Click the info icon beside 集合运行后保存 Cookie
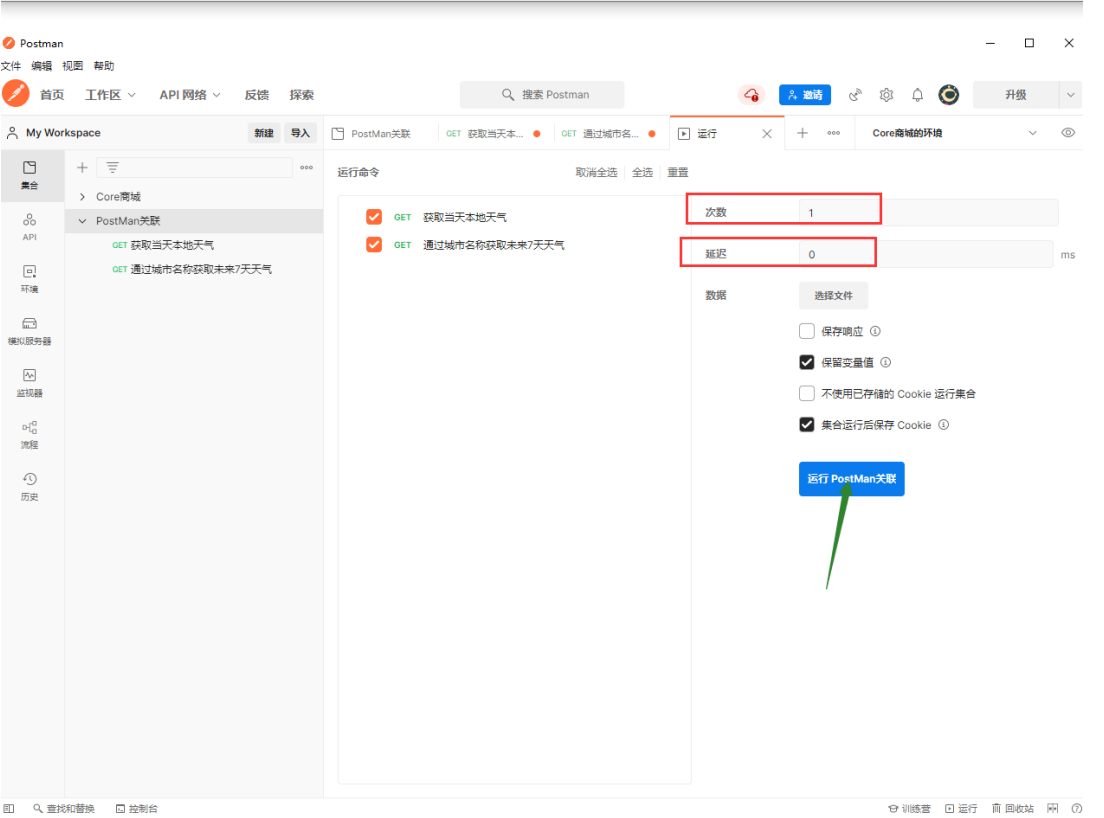 (x=943, y=424)
